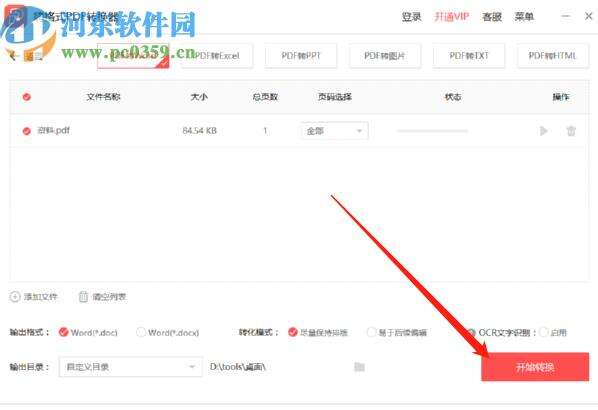
Task: Toggle the select-all checkbox in the table header
Action: click(26, 97)
